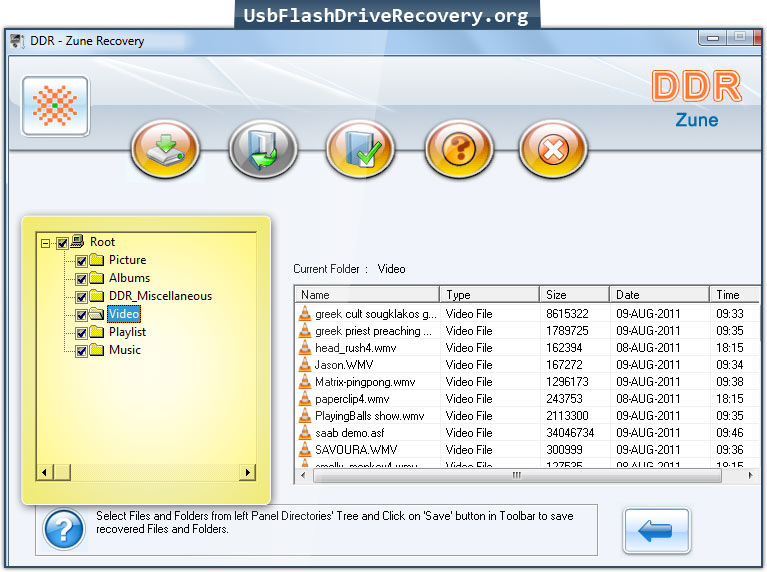The height and width of the screenshot is (572, 767).
Task: Click the book with checkmark toolbar button
Action: coord(361,149)
